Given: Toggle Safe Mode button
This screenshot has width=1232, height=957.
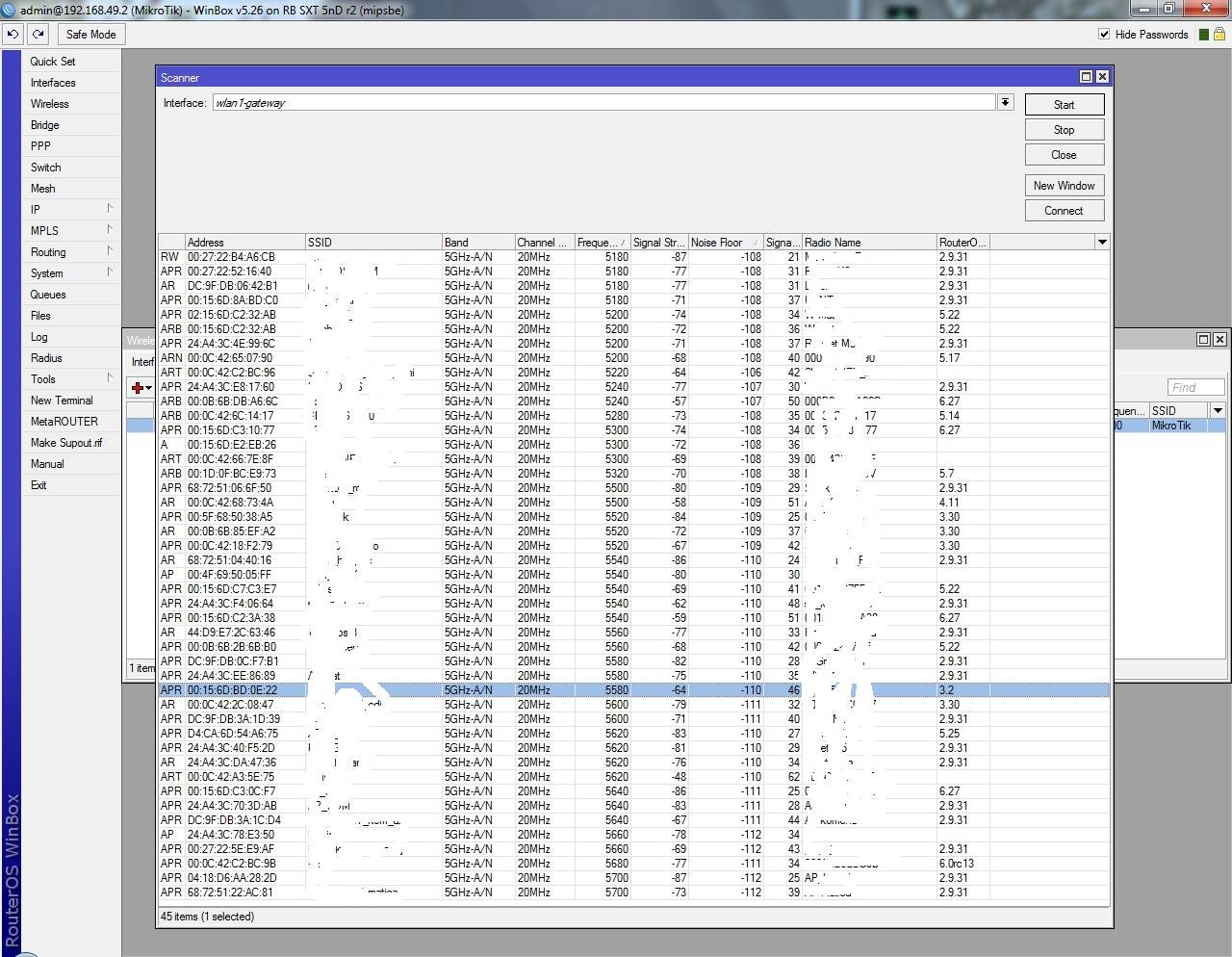Looking at the screenshot, I should click(90, 34).
